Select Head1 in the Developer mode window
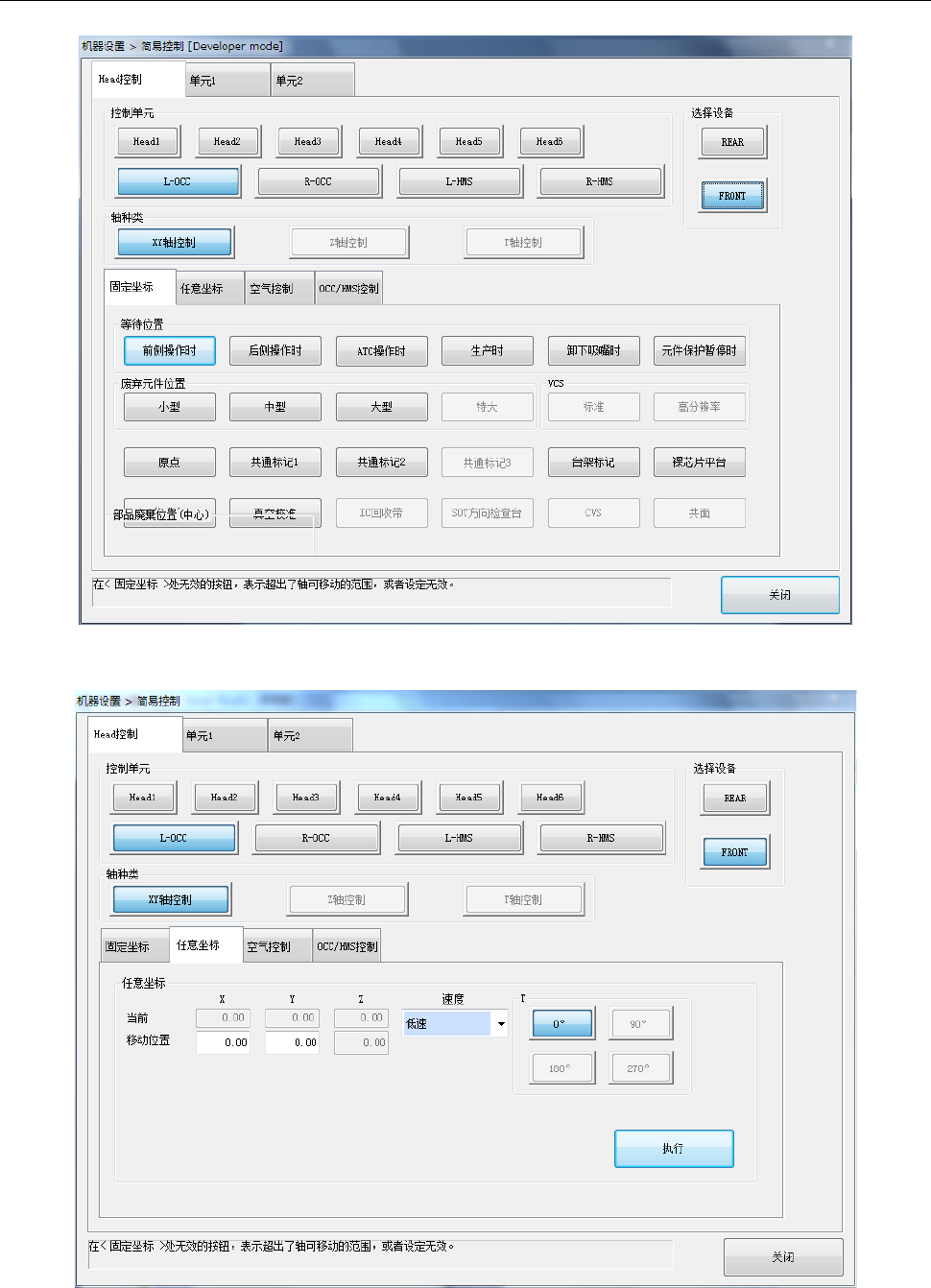 [147, 142]
